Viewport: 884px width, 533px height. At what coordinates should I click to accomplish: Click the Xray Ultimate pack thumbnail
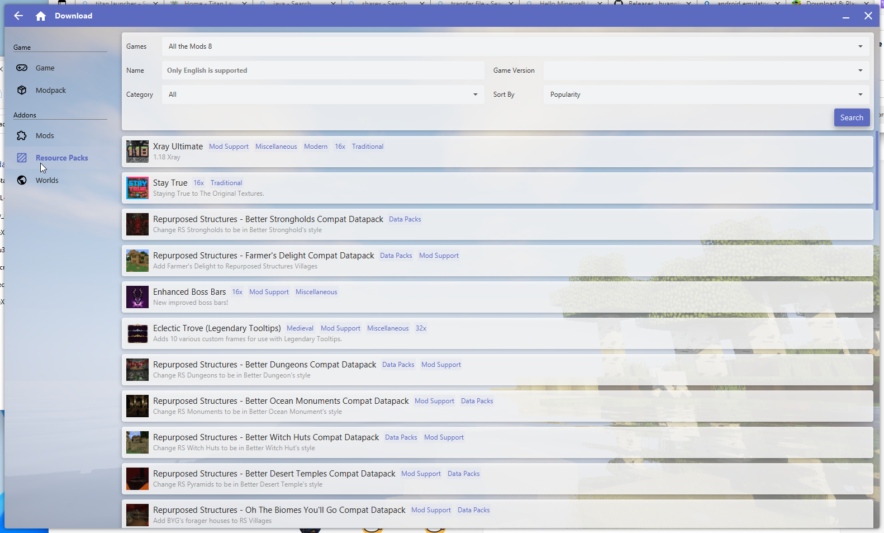pos(137,151)
